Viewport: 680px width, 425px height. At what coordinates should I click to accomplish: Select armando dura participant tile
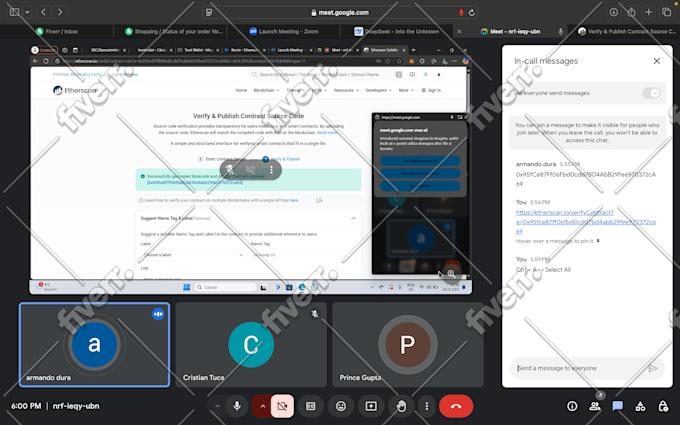pyautogui.click(x=95, y=345)
